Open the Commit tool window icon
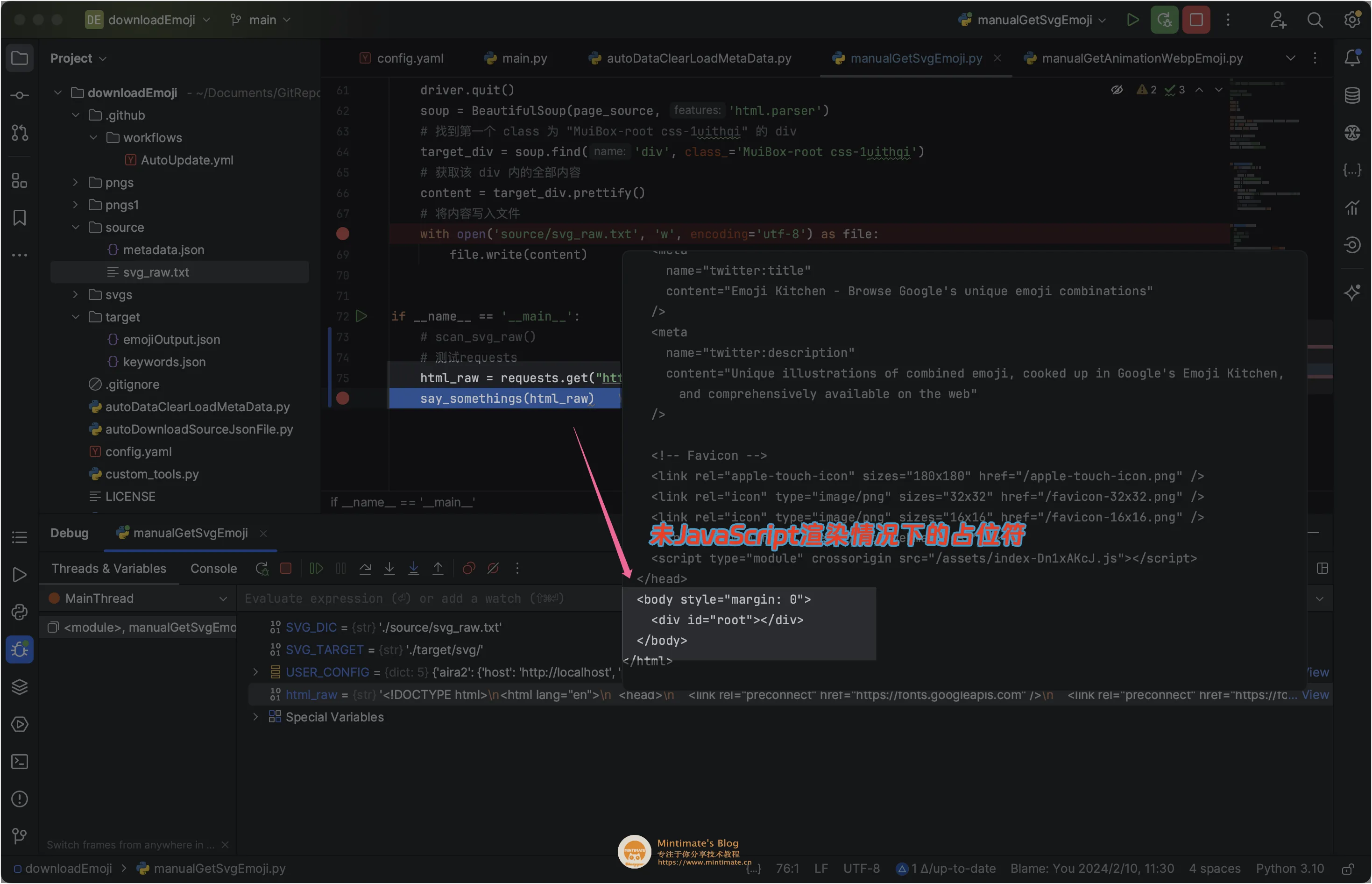Viewport: 1372px width, 884px height. pos(20,95)
